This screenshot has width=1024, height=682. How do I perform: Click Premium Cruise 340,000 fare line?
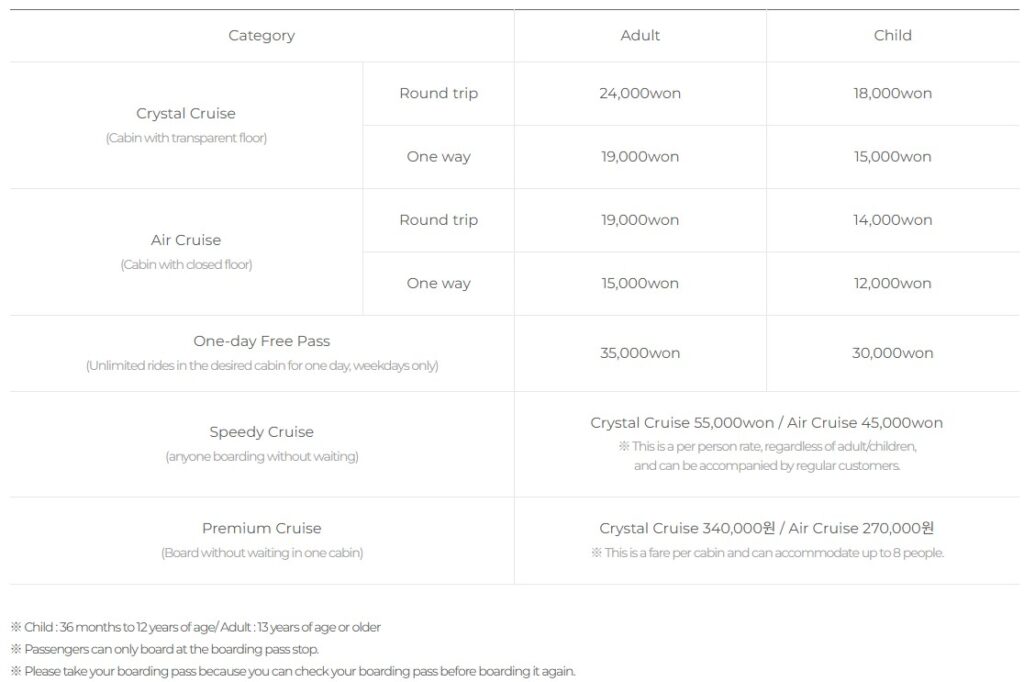[767, 528]
